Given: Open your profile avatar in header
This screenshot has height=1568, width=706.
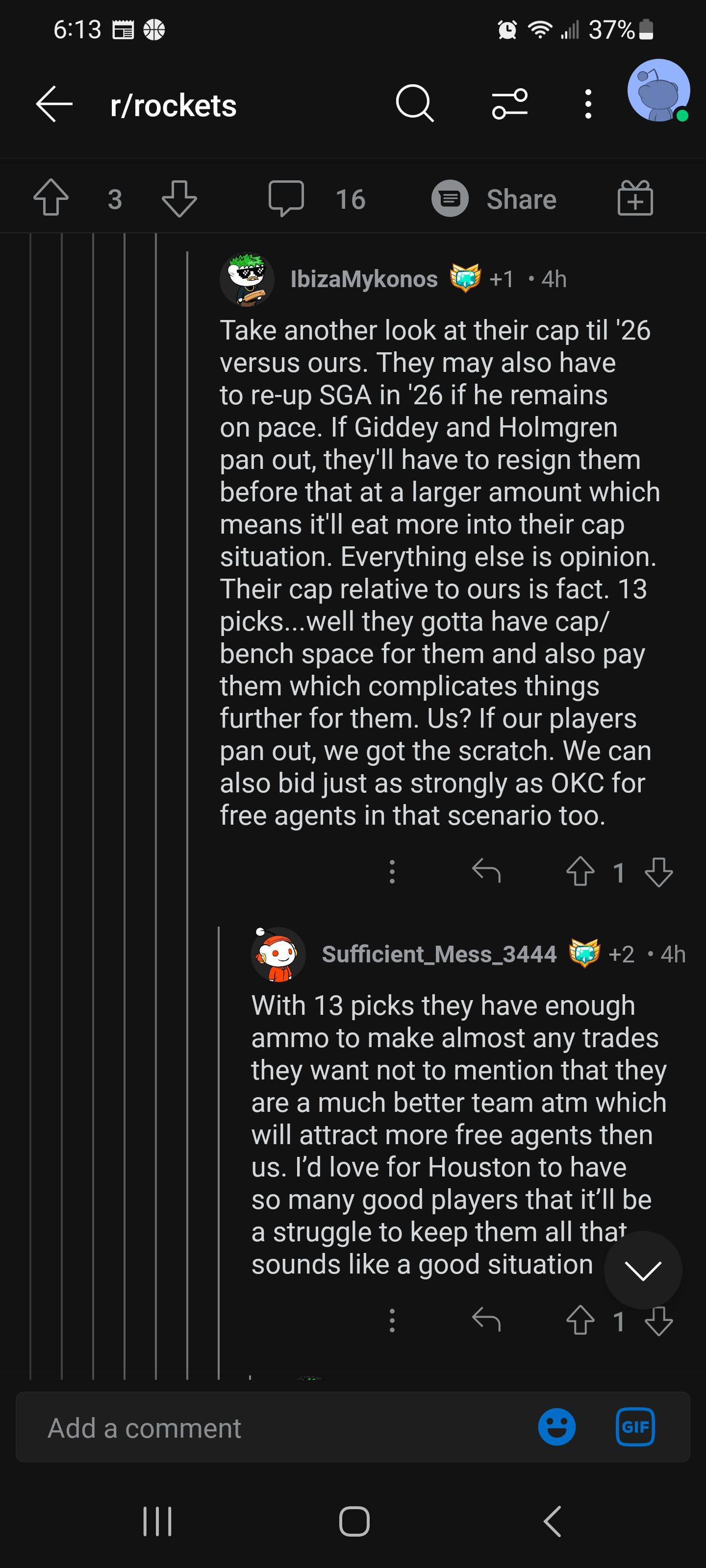Looking at the screenshot, I should pyautogui.click(x=658, y=91).
